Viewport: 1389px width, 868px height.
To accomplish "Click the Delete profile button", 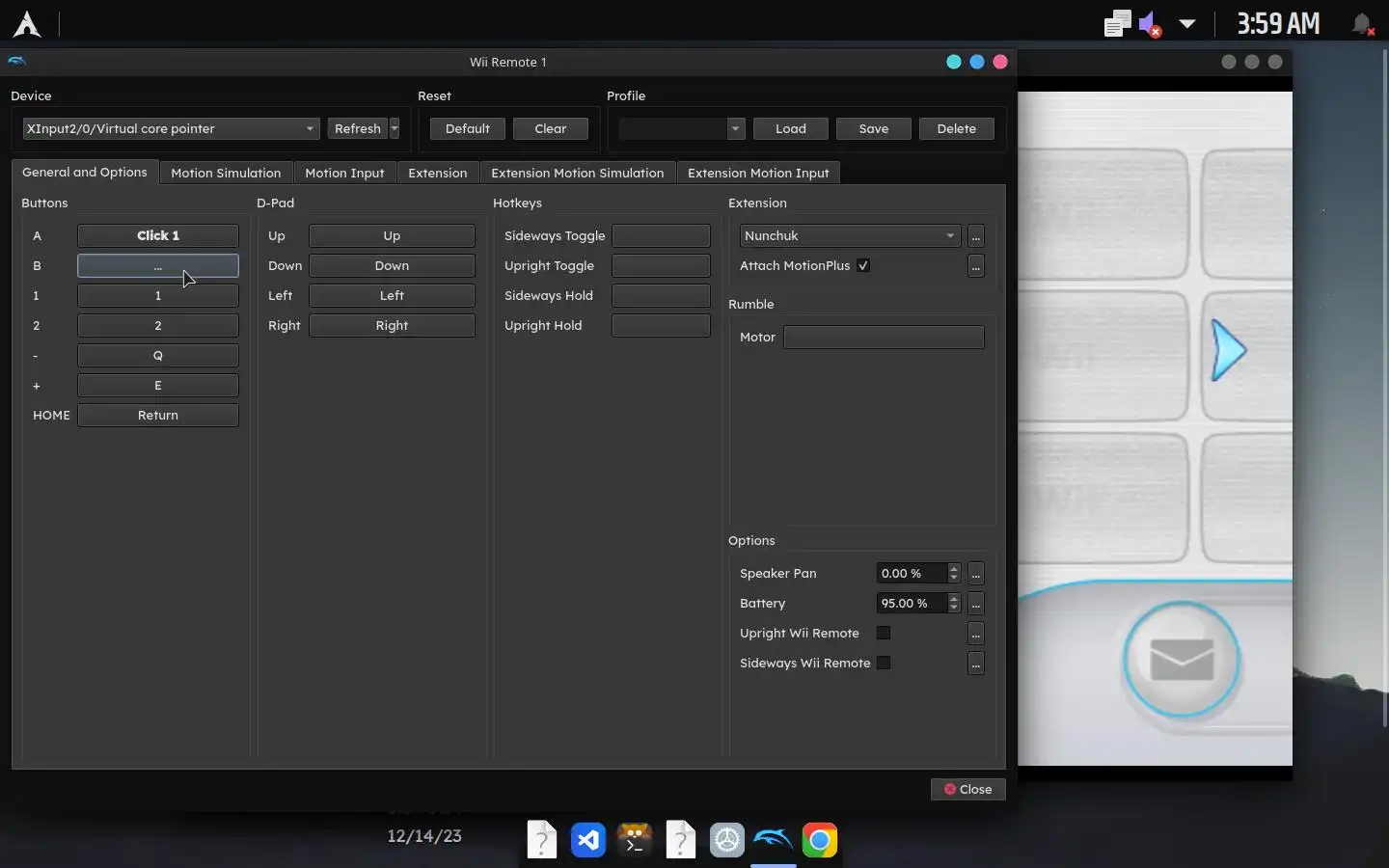I will (957, 128).
